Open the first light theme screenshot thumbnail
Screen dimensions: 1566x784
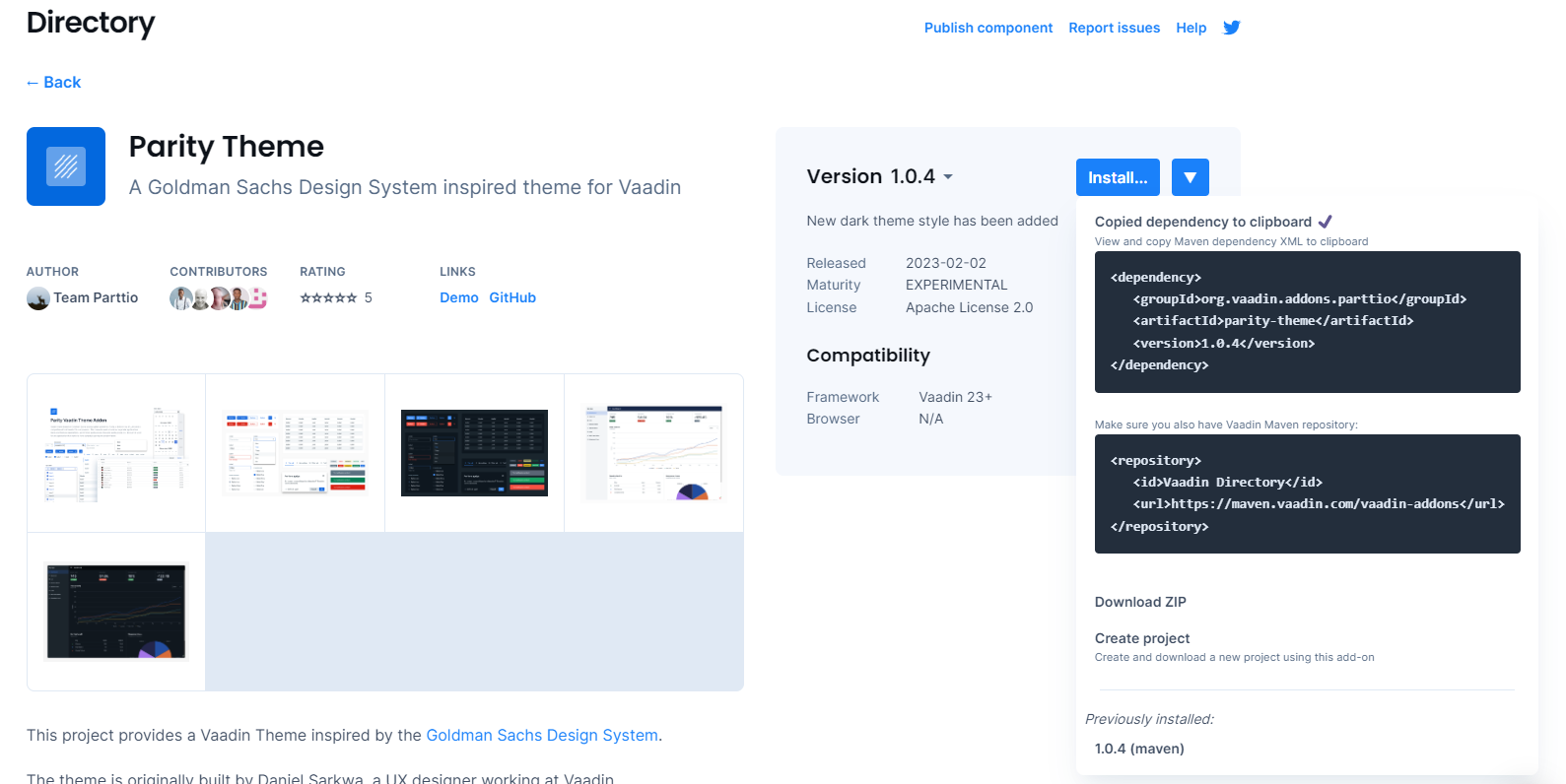pyautogui.click(x=116, y=453)
